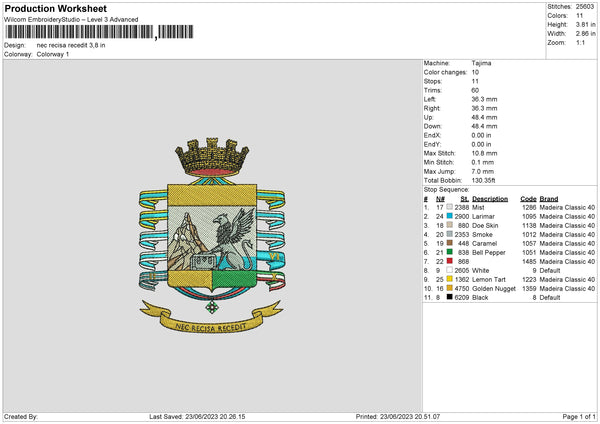Select the 'Larimar' description text
This screenshot has height=424, width=600.
click(x=483, y=217)
